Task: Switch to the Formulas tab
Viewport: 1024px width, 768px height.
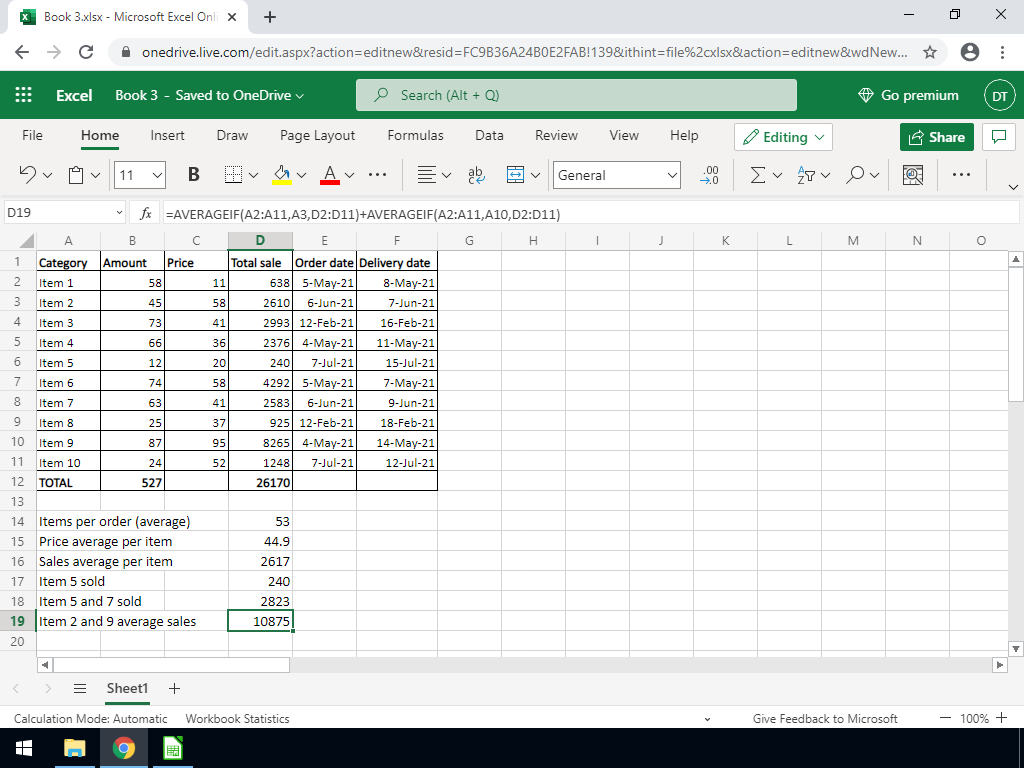Action: pos(415,135)
